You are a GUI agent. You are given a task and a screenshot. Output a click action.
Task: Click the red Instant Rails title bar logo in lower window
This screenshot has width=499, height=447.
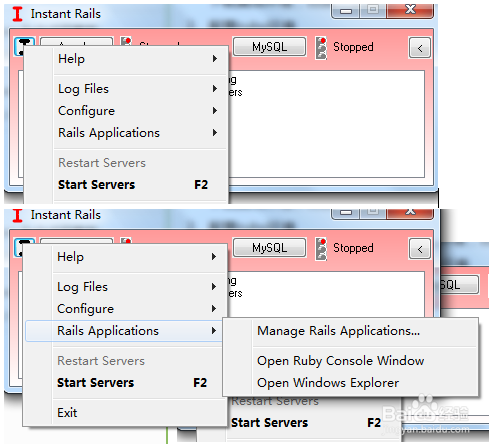pyautogui.click(x=17, y=215)
